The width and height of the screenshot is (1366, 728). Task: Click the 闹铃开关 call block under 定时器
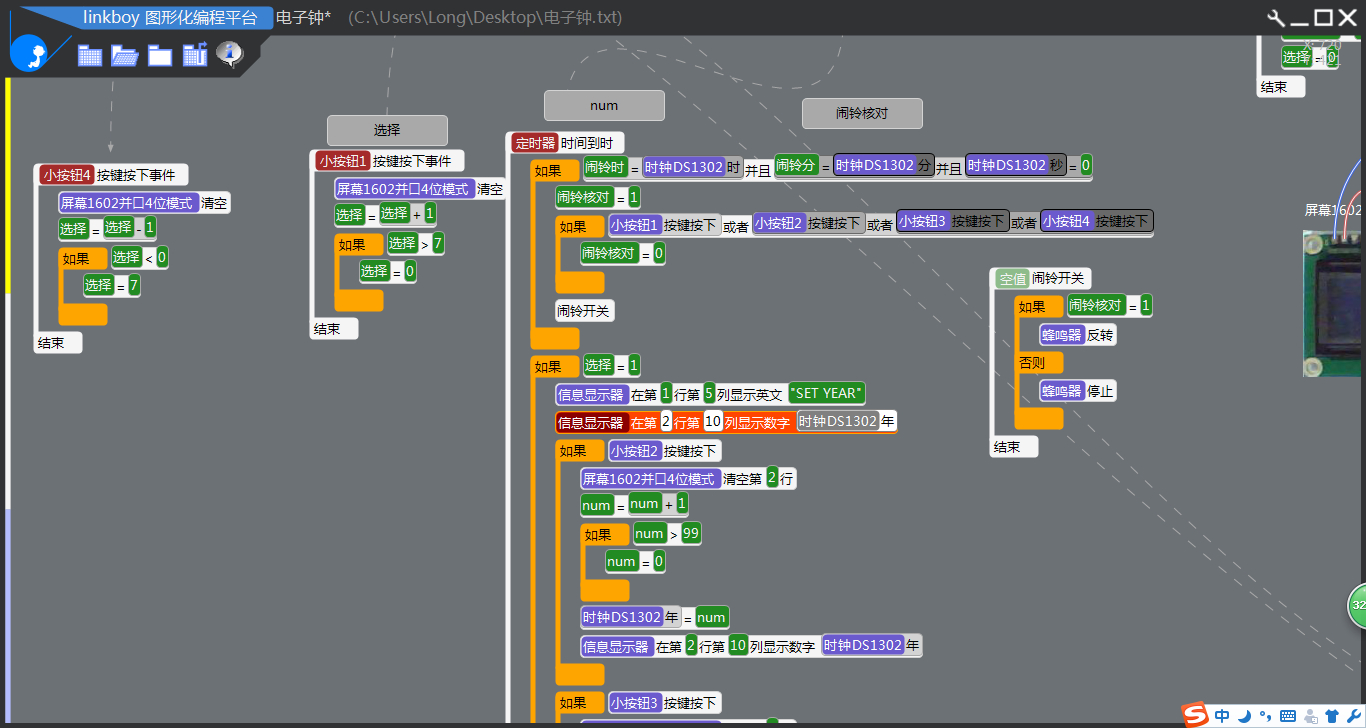pyautogui.click(x=584, y=311)
